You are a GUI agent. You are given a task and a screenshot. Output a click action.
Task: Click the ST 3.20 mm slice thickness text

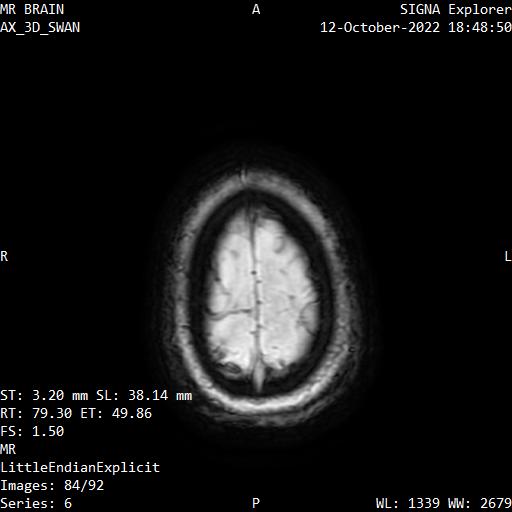coord(44,395)
